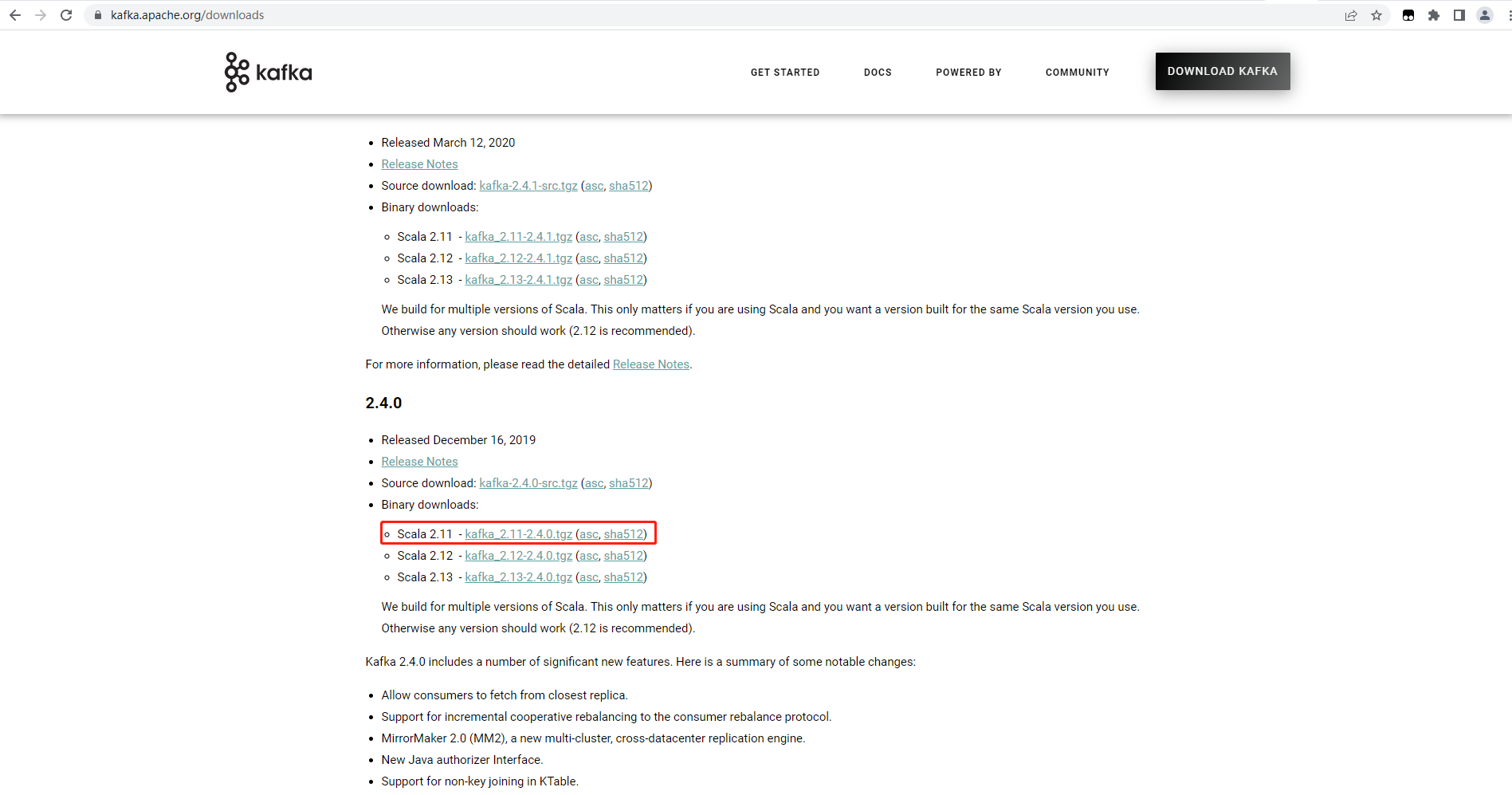This screenshot has width=1512, height=795.
Task: Download kafka-2.4.0-src.tgz source
Action: (x=528, y=483)
